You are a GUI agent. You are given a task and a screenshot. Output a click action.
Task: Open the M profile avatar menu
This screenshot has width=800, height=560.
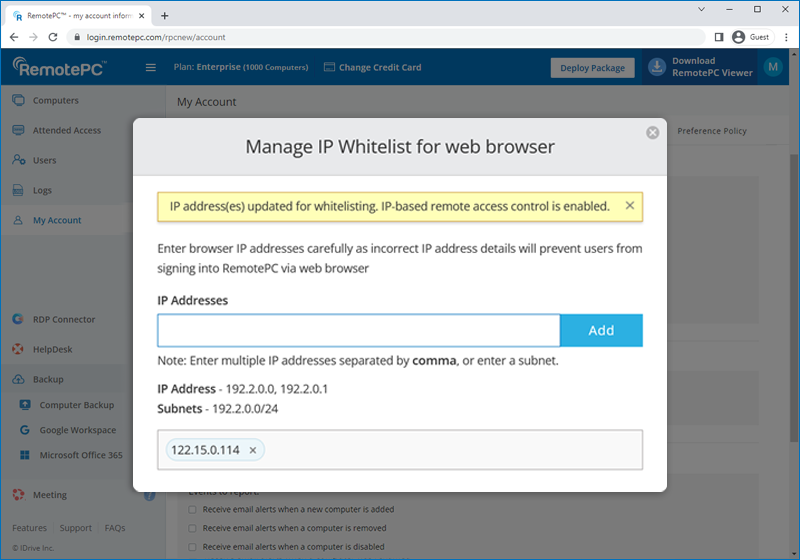[x=772, y=67]
